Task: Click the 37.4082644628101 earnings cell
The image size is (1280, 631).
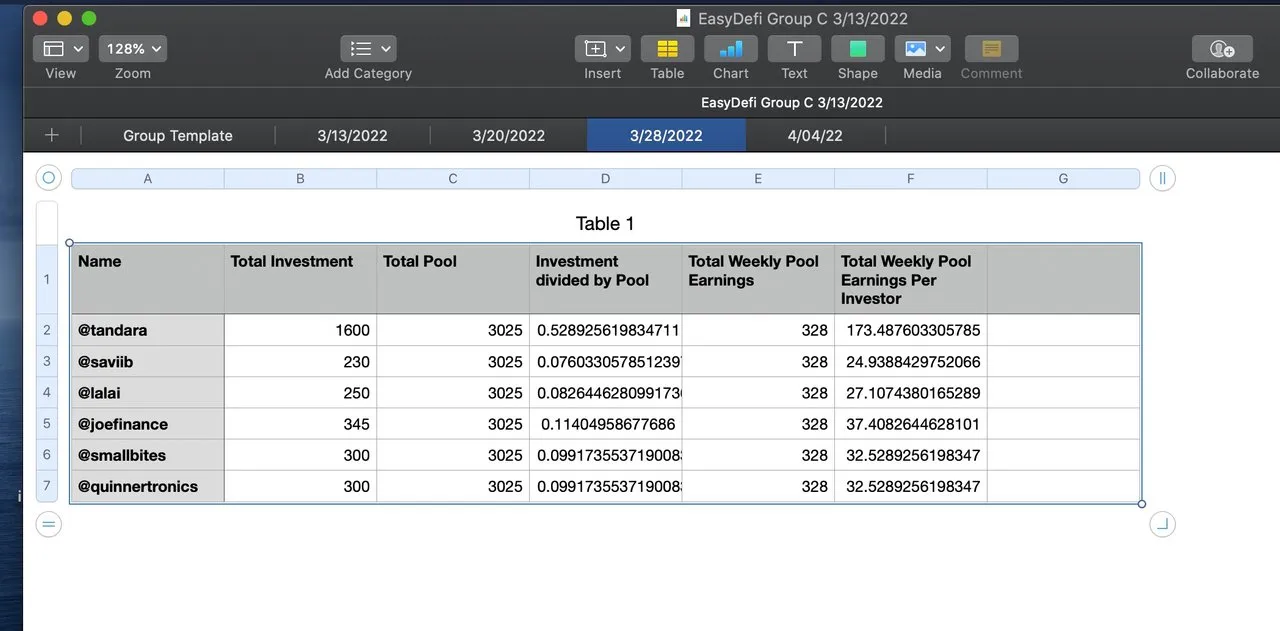Action: tap(910, 423)
